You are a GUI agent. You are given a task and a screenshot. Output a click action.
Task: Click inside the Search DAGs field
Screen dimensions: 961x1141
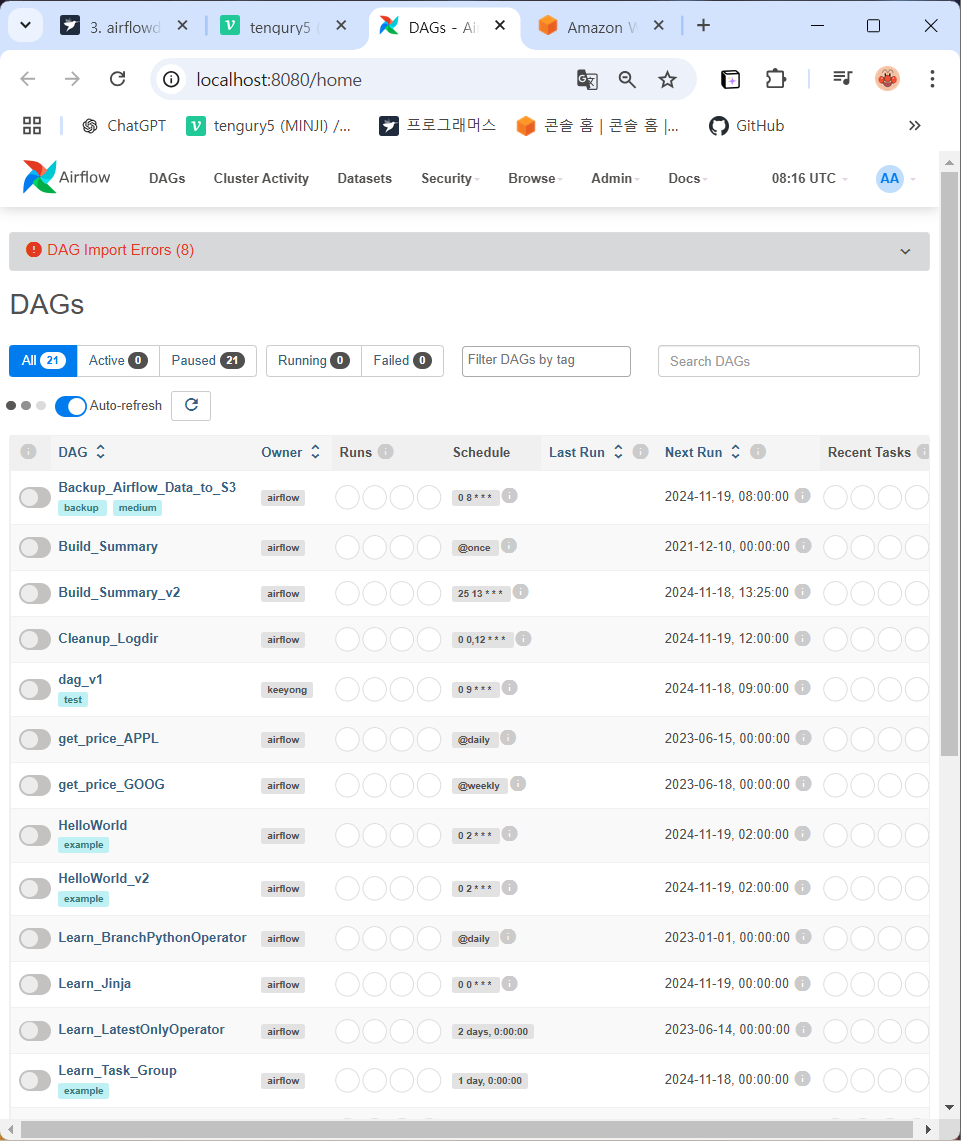point(788,361)
